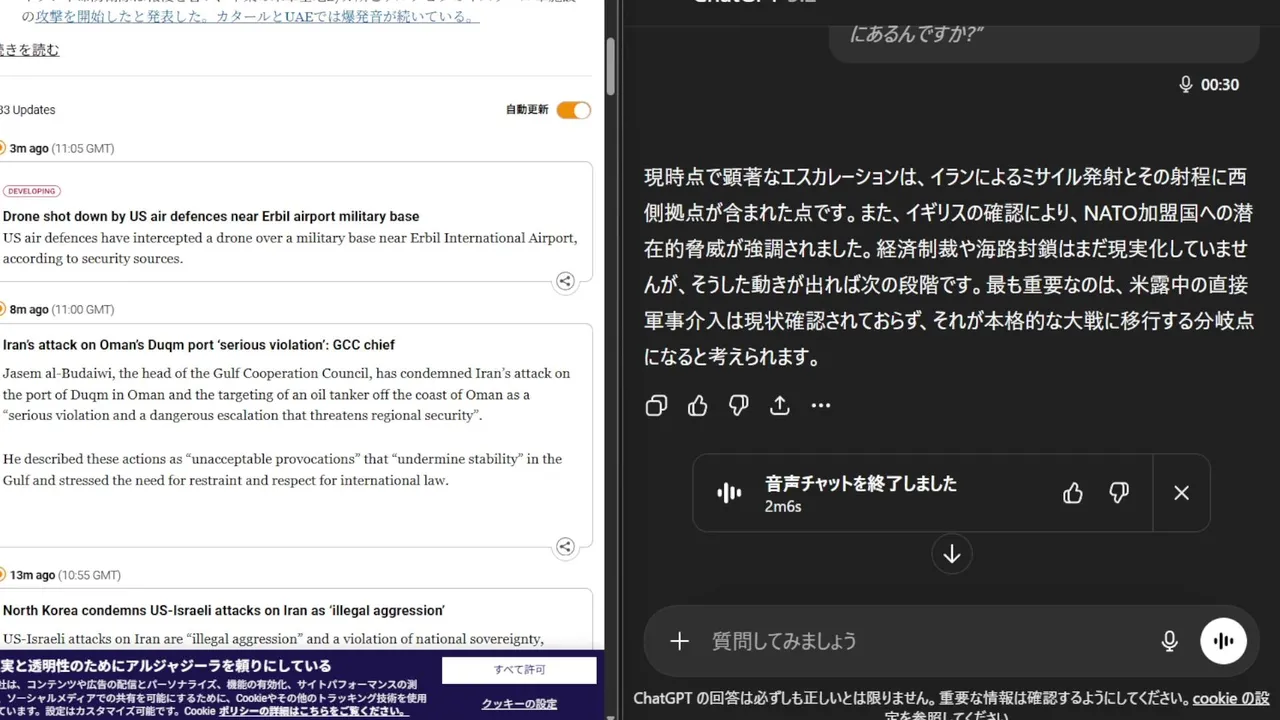Copy the ChatGPT response text
Viewport: 1280px width, 720px height.
[x=656, y=405]
